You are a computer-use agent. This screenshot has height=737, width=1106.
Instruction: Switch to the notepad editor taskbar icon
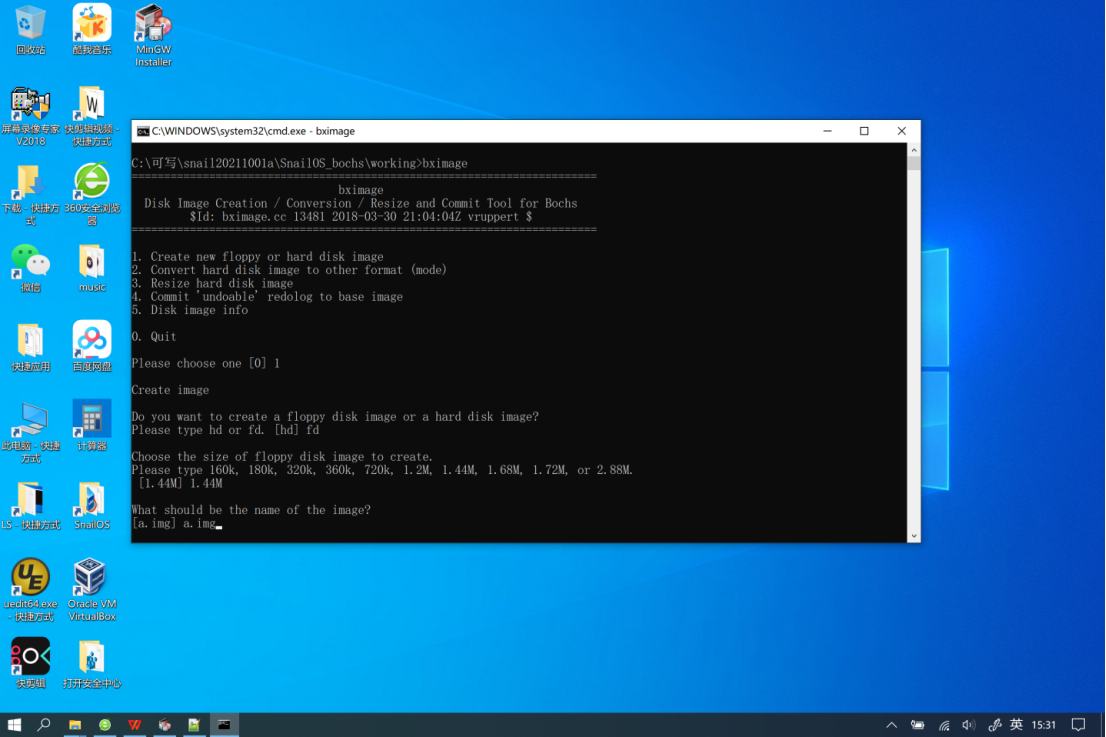click(194, 724)
